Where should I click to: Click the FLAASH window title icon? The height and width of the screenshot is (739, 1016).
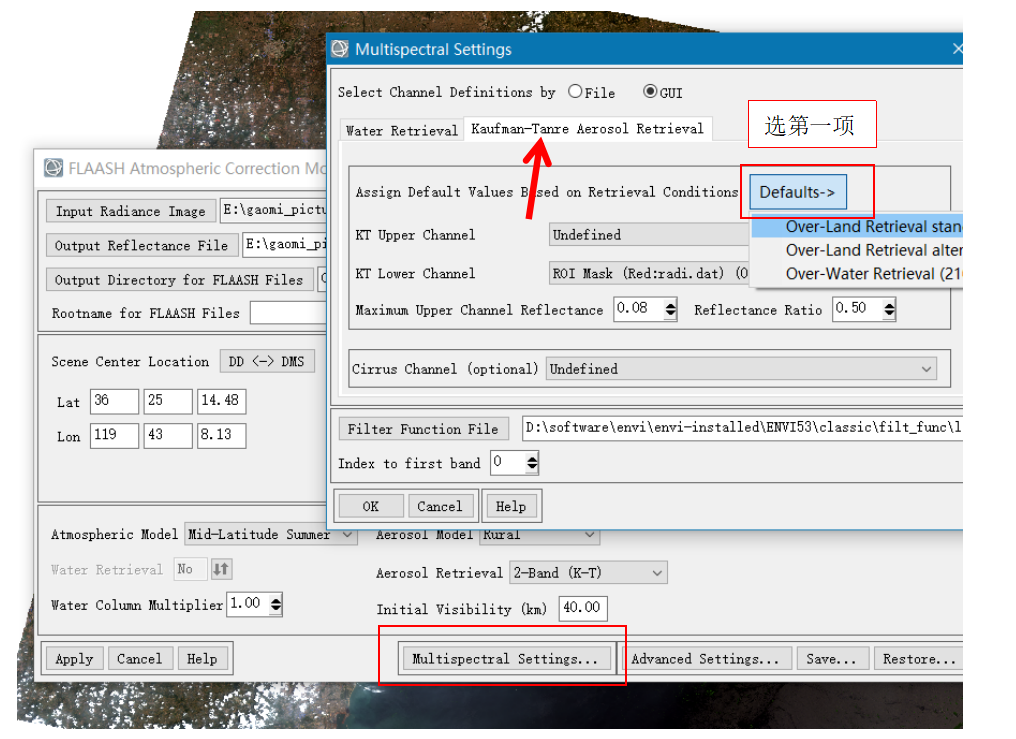point(54,168)
